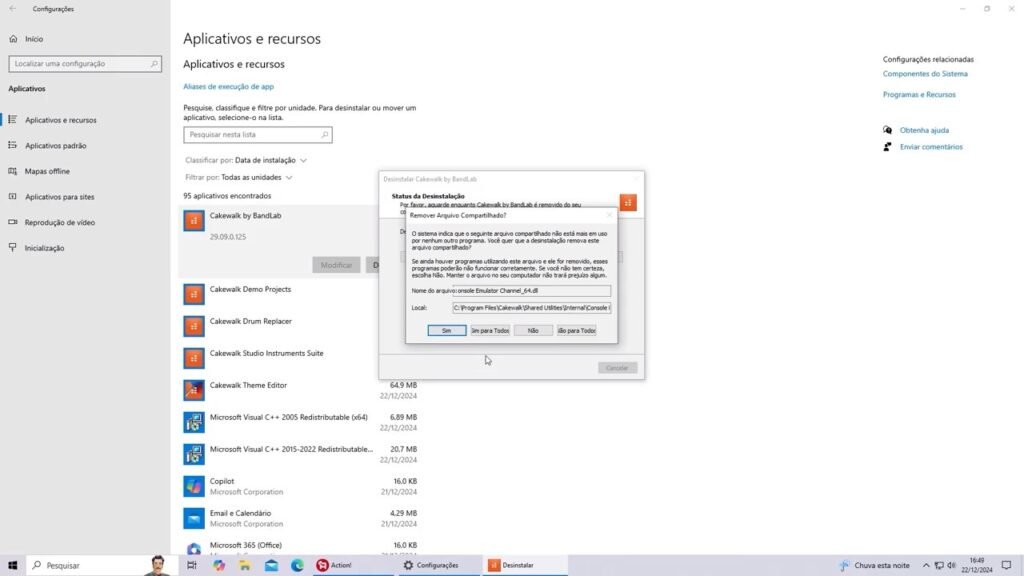Open File Explorer from the taskbar
This screenshot has width=1024, height=576.
245,566
